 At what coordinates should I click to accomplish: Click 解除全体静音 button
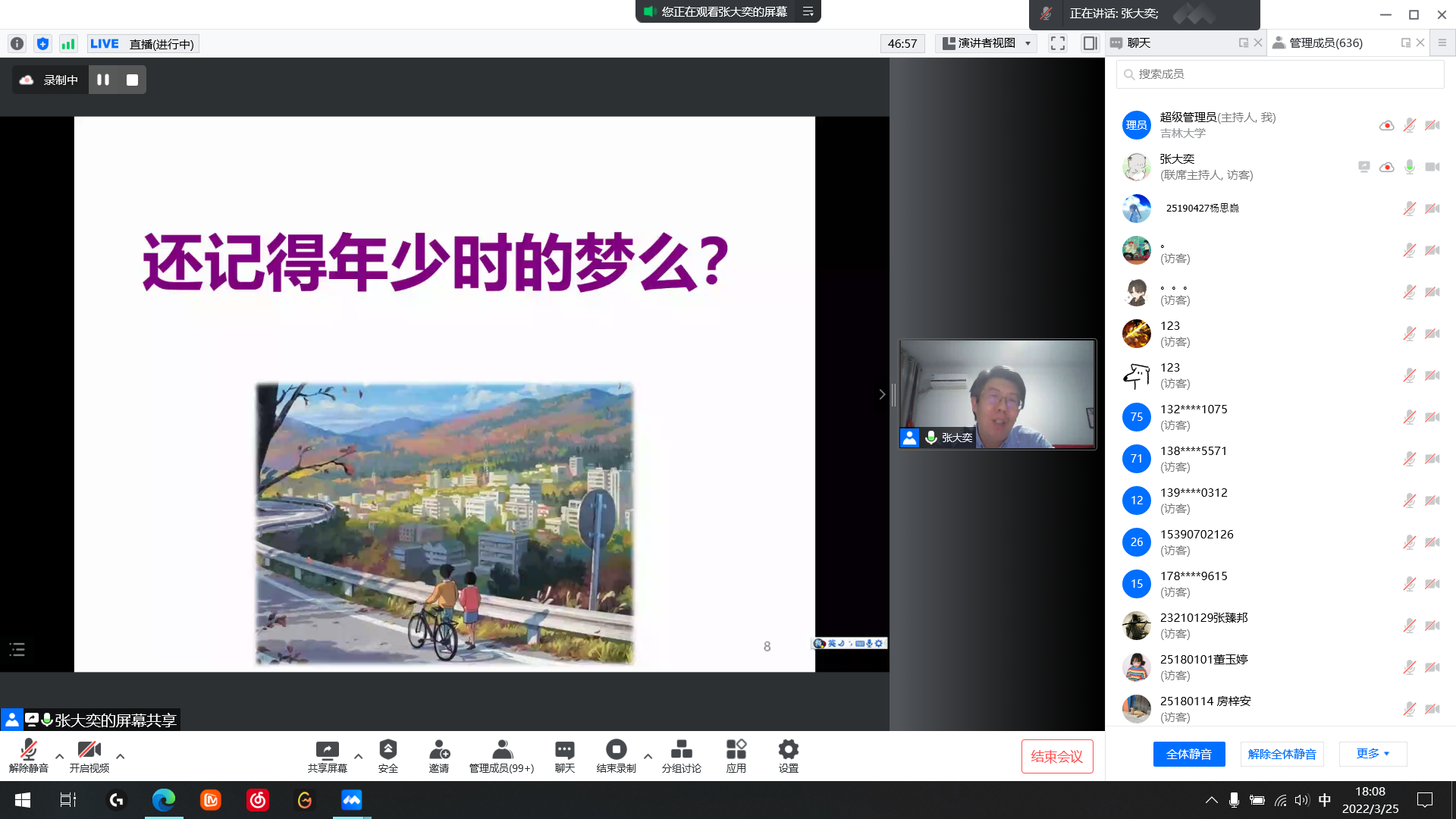tap(1282, 754)
